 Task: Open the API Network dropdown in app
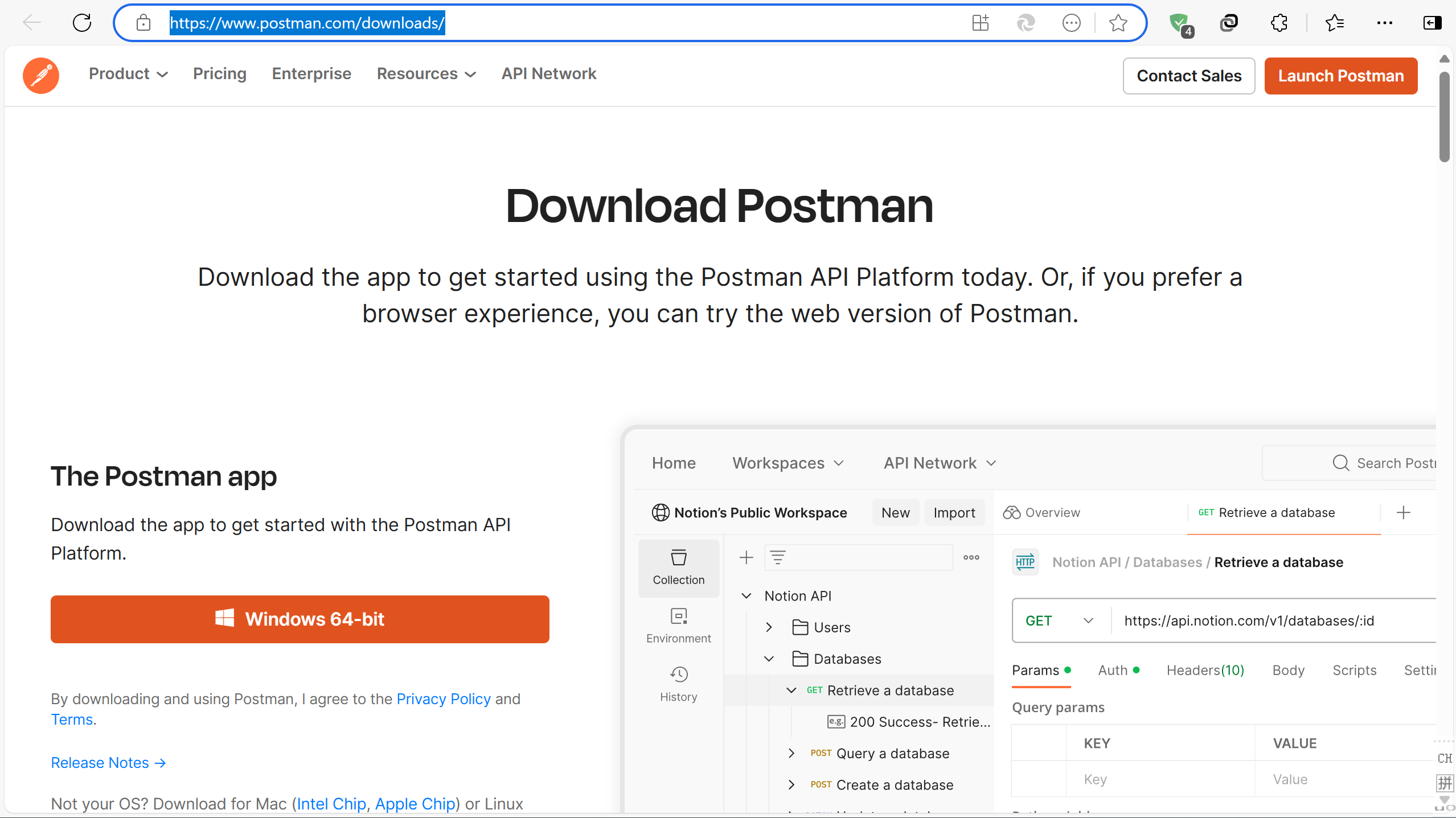[940, 463]
